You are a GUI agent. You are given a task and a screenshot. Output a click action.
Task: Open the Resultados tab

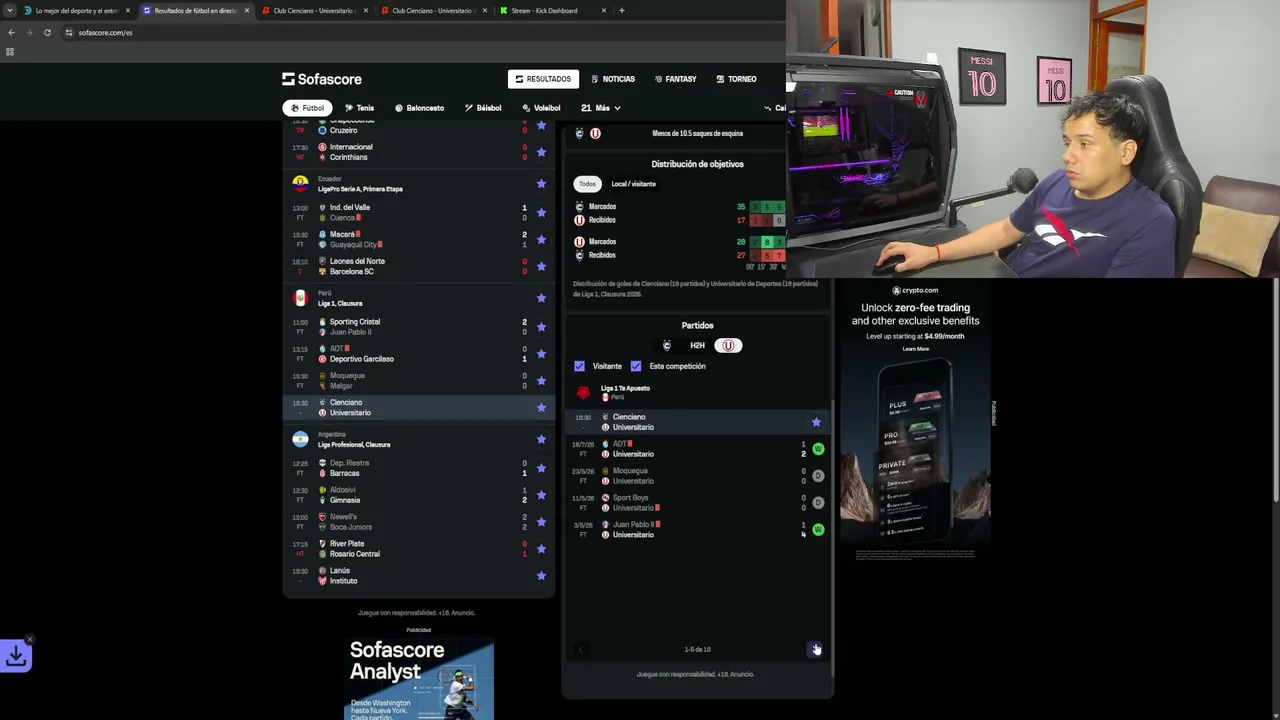(543, 79)
